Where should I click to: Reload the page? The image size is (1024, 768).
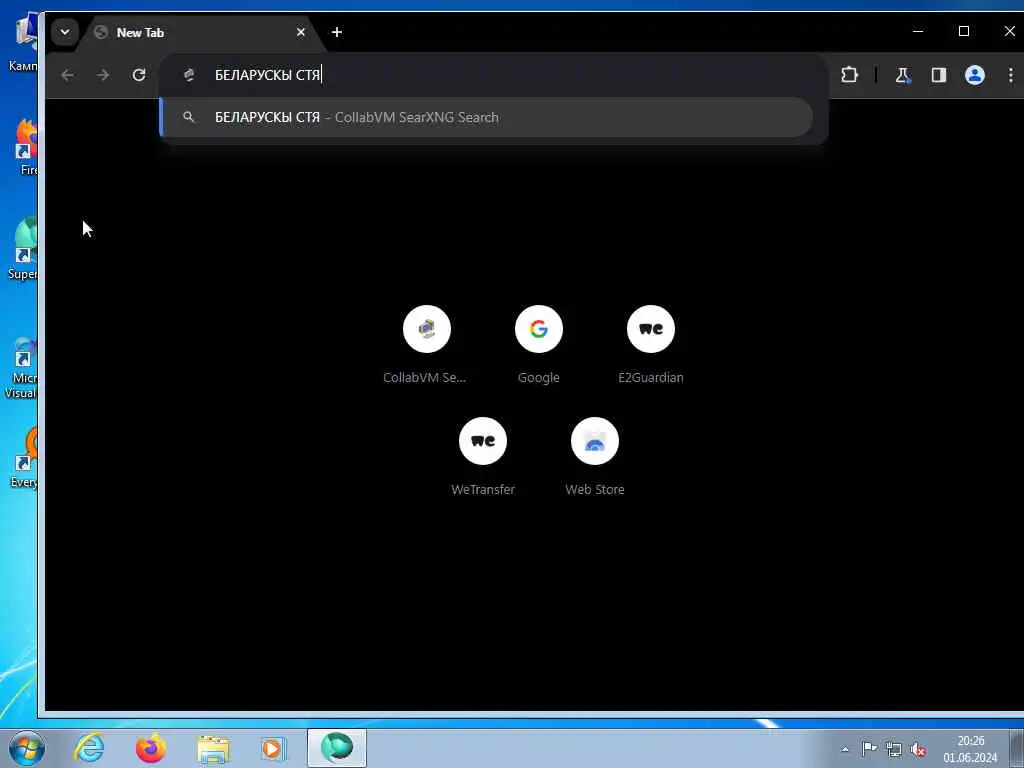click(x=139, y=75)
